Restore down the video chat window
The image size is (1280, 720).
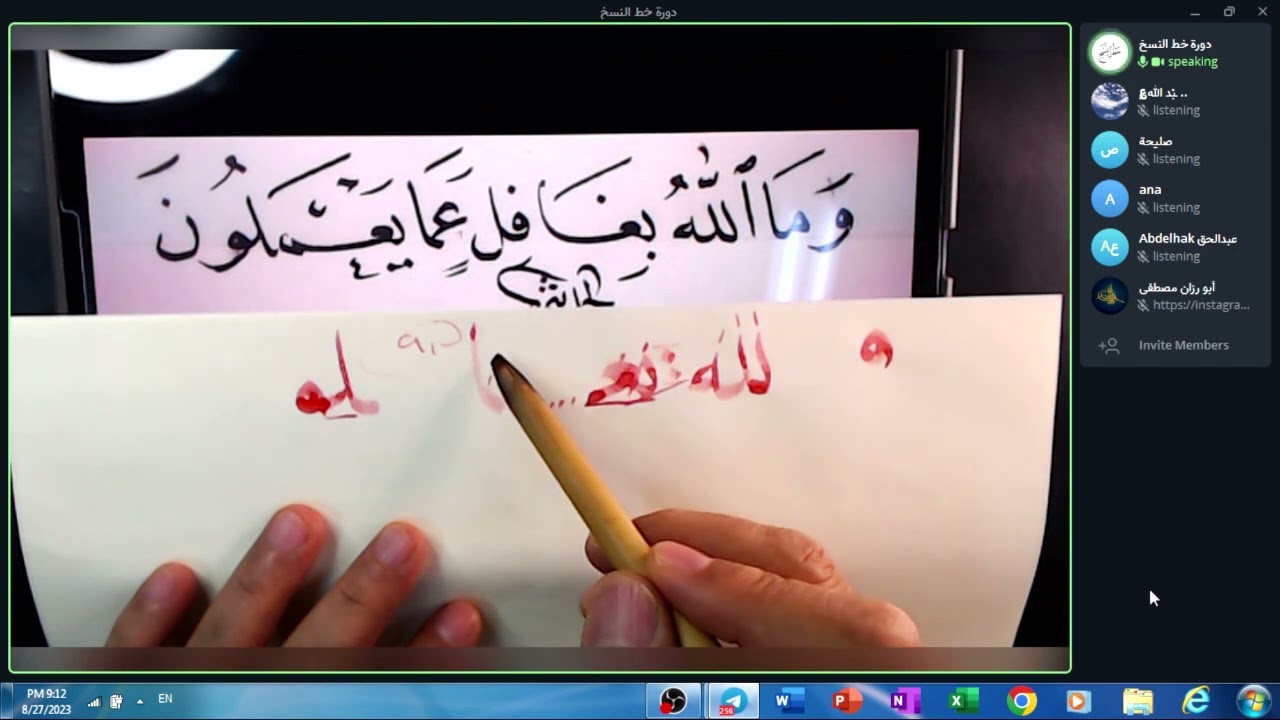coord(1229,12)
